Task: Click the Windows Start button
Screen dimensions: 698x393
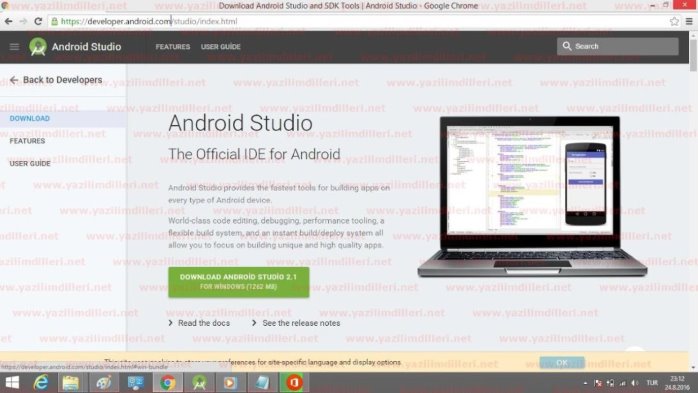Action: 12,383
